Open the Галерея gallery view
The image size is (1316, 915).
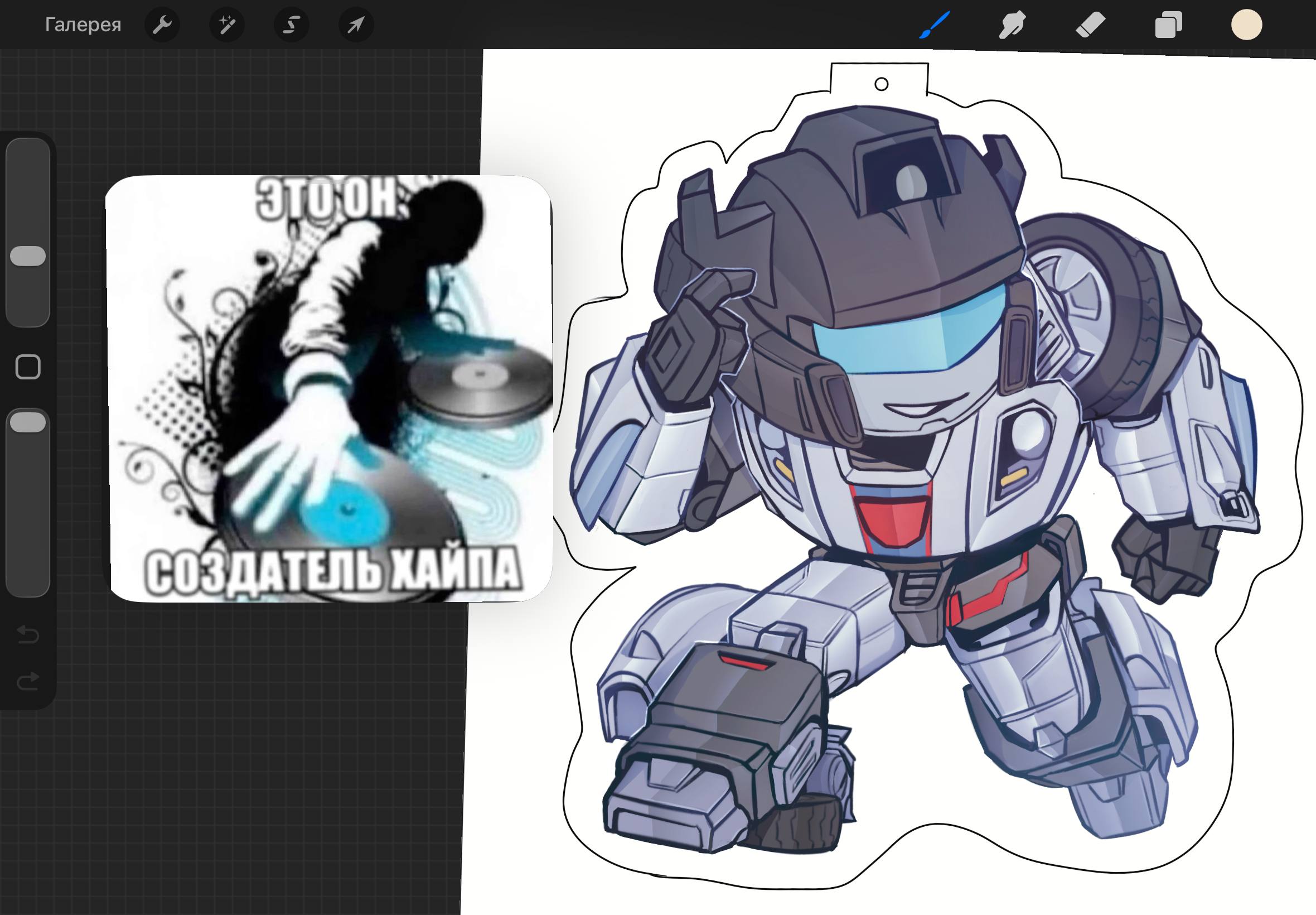[x=83, y=25]
